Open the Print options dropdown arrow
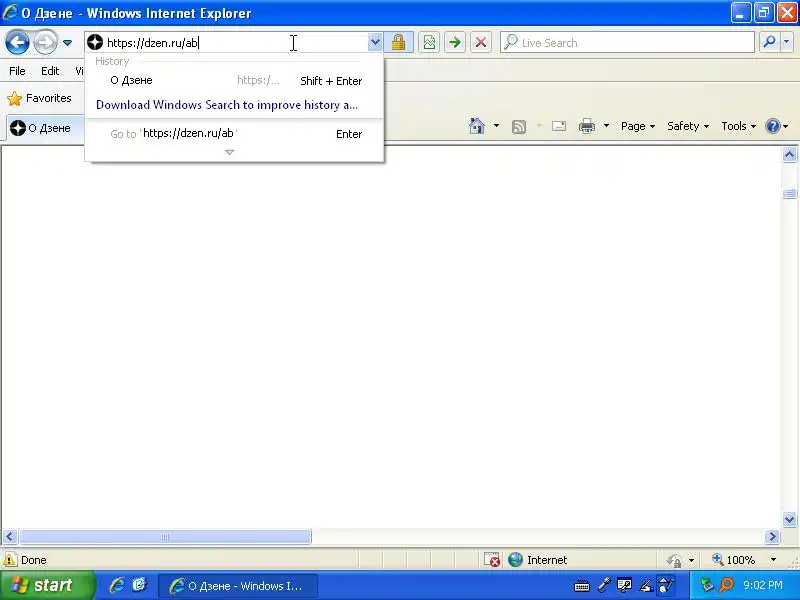Viewport: 800px width, 600px height. click(x=606, y=126)
